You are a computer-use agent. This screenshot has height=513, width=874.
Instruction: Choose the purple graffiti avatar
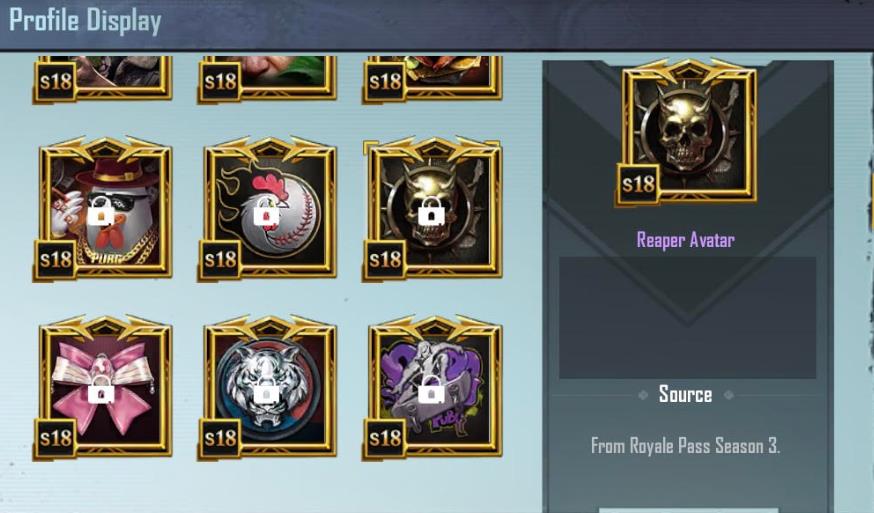(x=433, y=388)
